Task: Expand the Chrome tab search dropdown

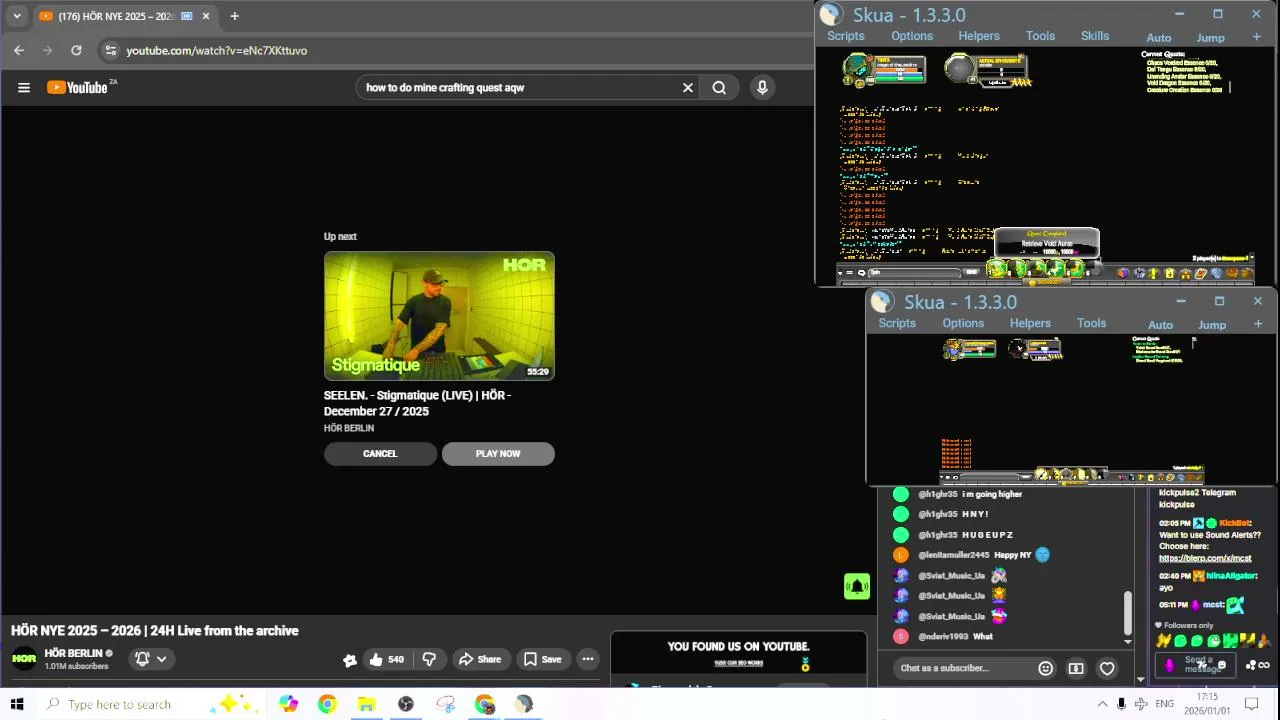Action: point(16,16)
